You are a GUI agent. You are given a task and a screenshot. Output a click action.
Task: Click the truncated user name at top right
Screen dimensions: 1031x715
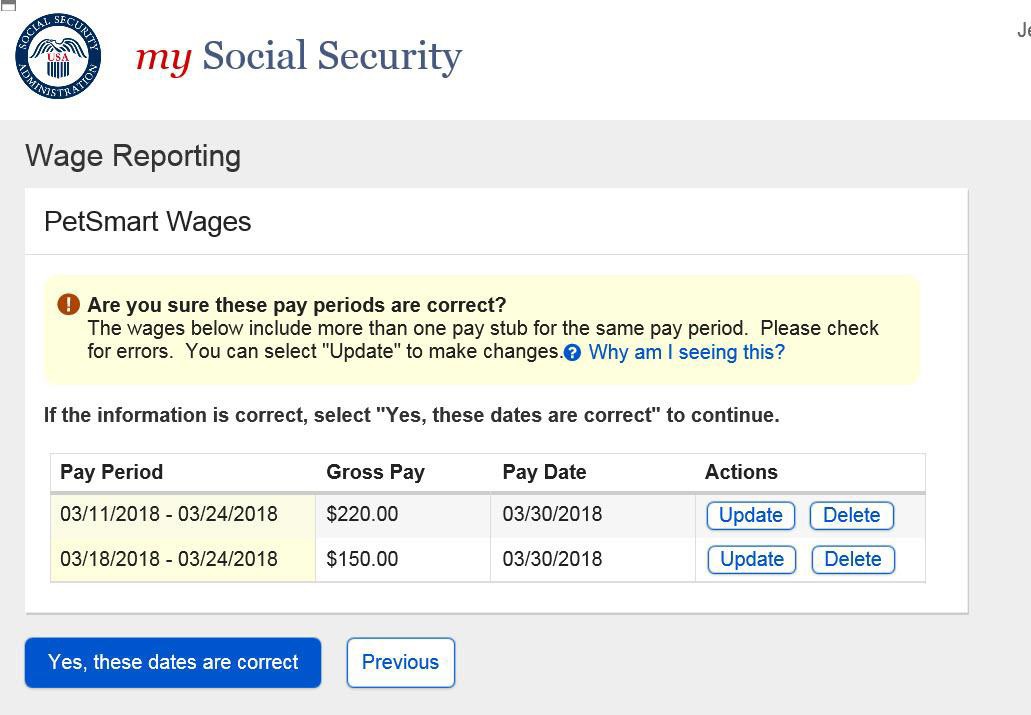1023,31
